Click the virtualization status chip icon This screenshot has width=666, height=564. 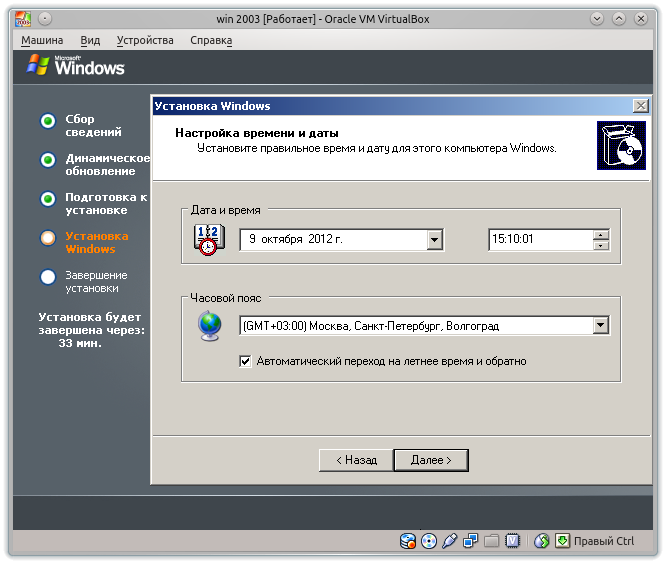pos(512,541)
